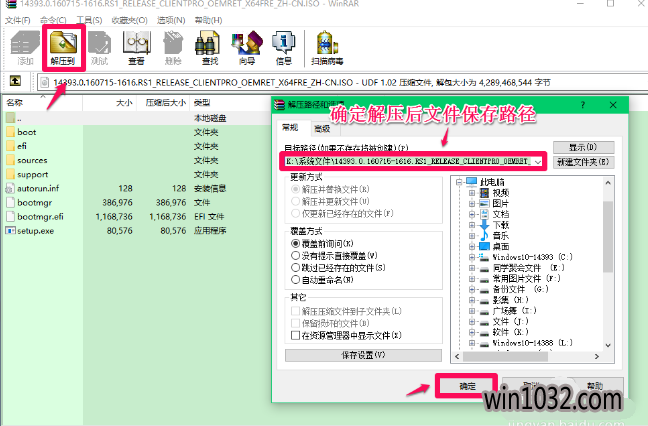Click the up-one-level arrow beside address bar
This screenshot has width=648, height=426.
pyautogui.click(x=16, y=81)
